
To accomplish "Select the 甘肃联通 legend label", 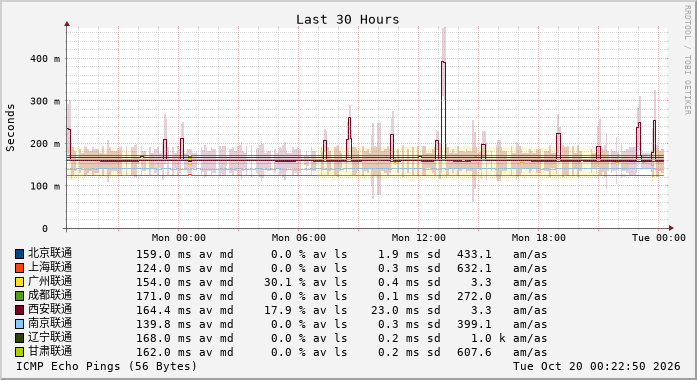I will [x=50, y=351].
